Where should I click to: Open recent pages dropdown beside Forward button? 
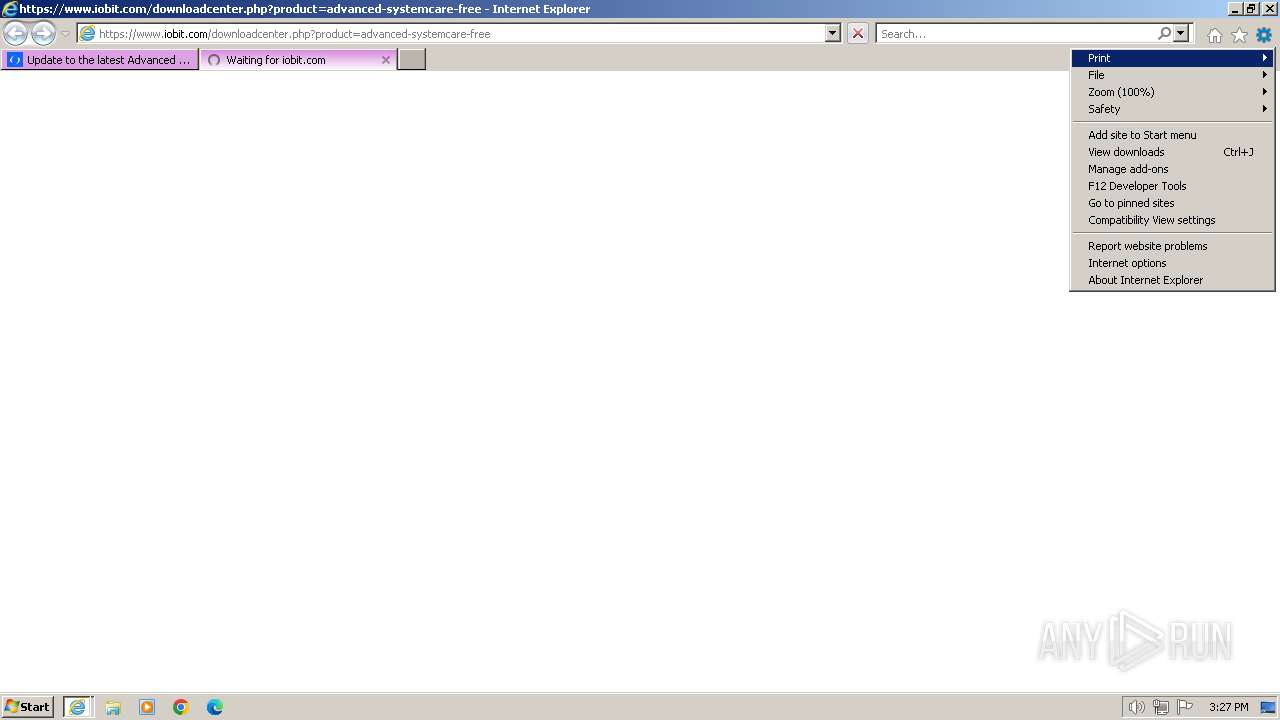pos(65,34)
